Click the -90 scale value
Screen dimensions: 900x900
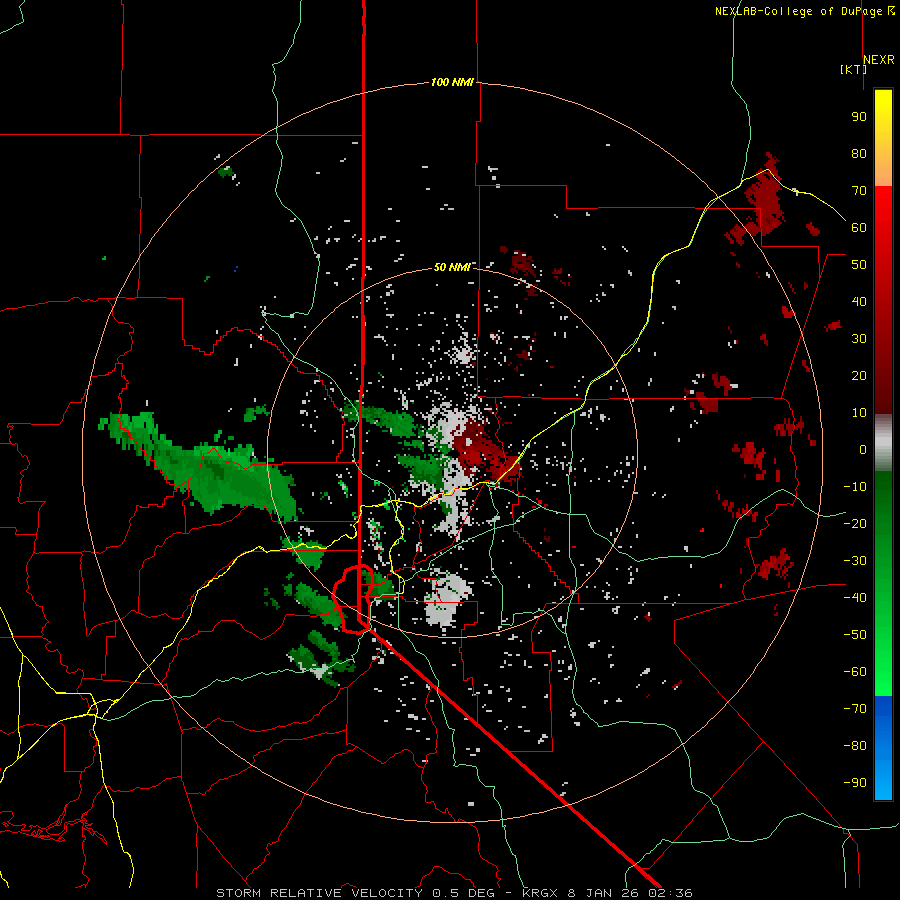(x=855, y=783)
